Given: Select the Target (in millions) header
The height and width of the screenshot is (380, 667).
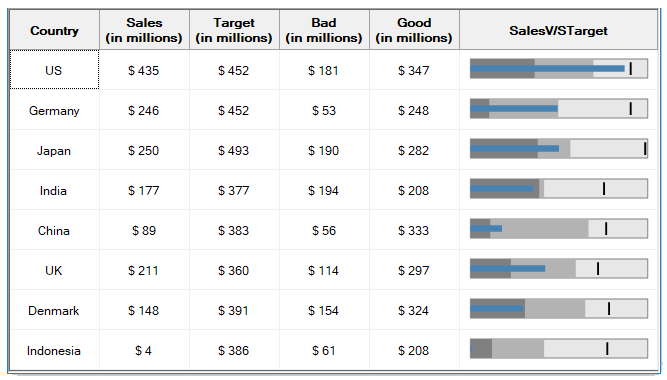Looking at the screenshot, I should [234, 30].
